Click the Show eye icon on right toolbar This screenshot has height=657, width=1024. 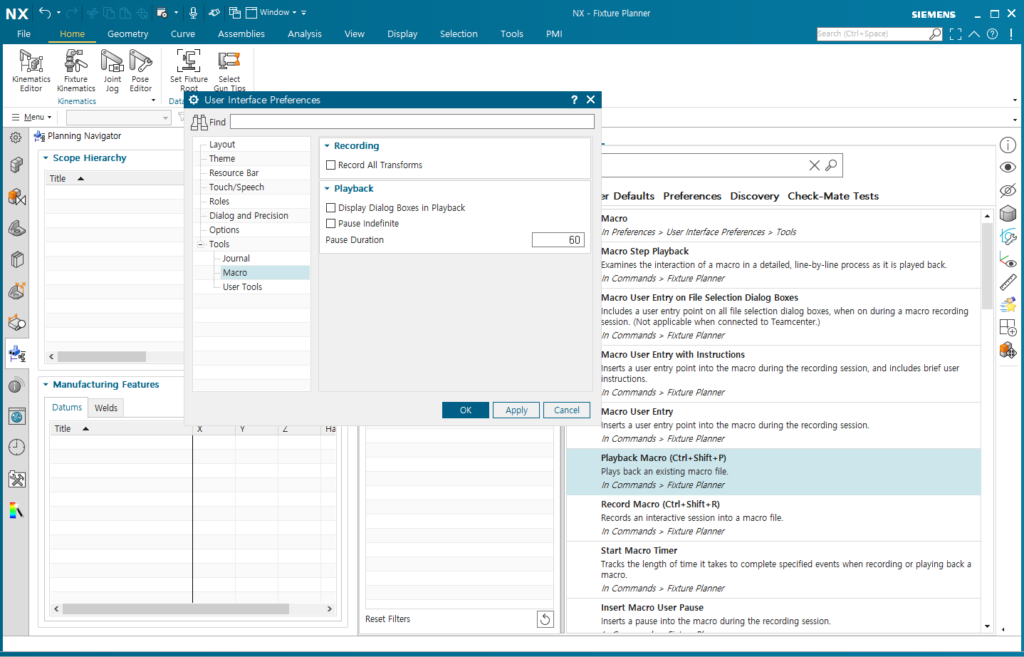pyautogui.click(x=1008, y=168)
